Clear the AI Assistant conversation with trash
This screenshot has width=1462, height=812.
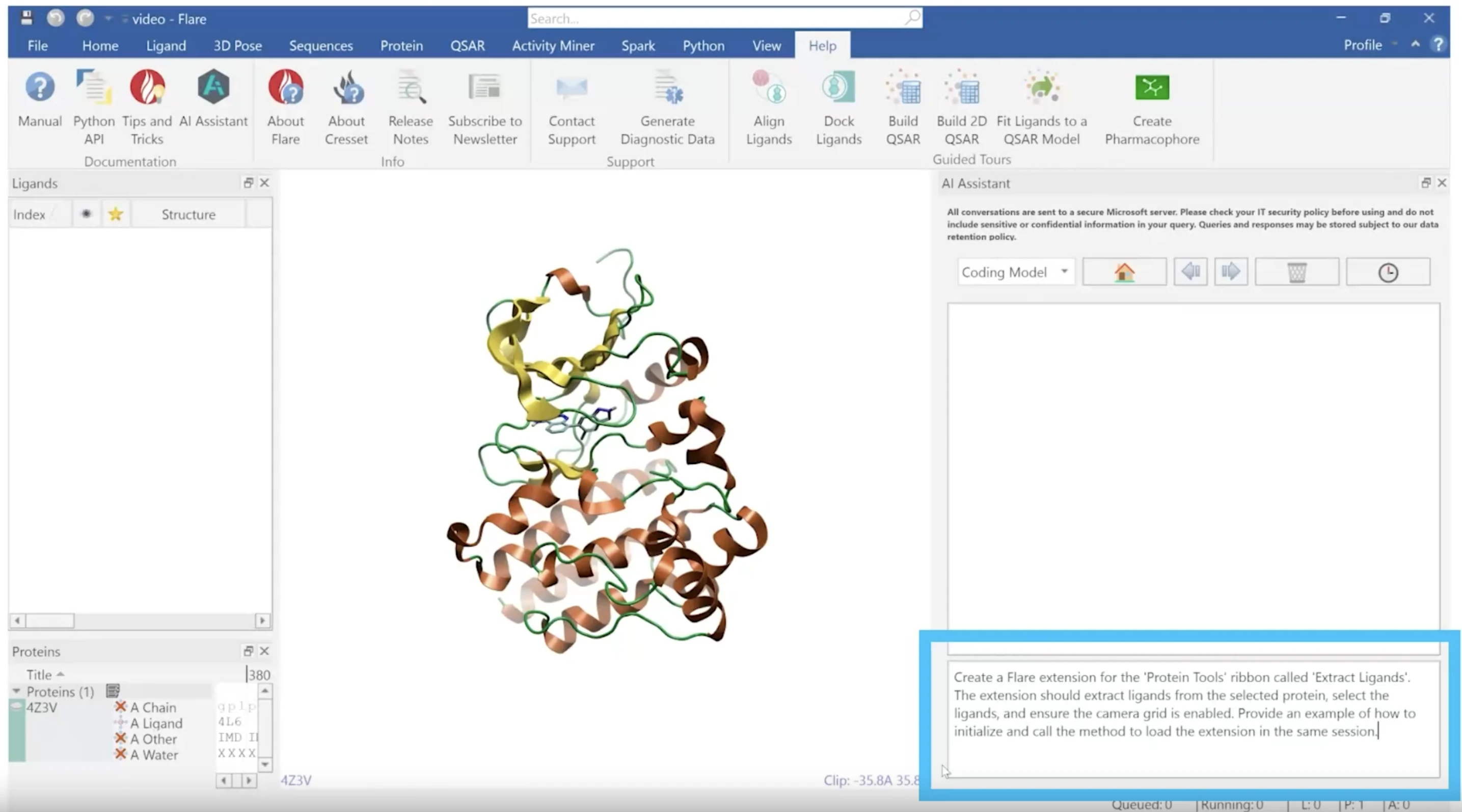tap(1297, 273)
